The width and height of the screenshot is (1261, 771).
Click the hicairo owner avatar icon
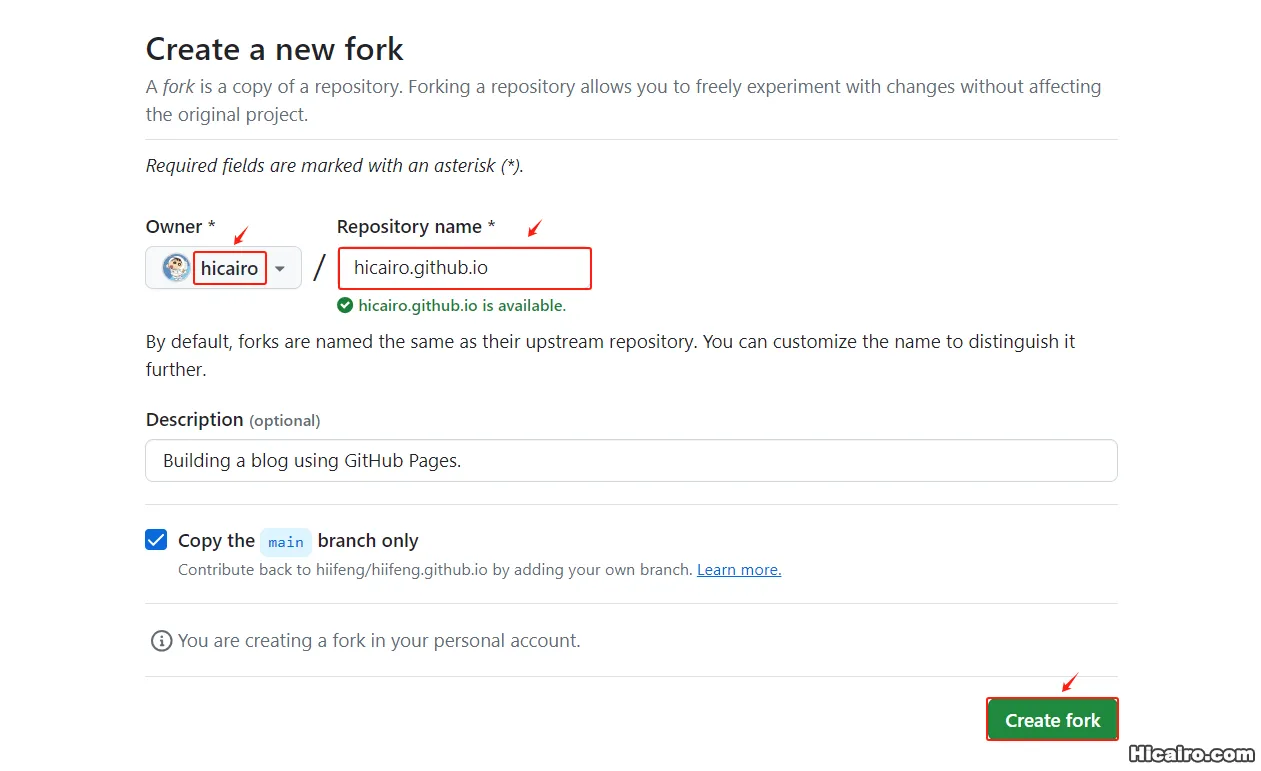pos(175,267)
